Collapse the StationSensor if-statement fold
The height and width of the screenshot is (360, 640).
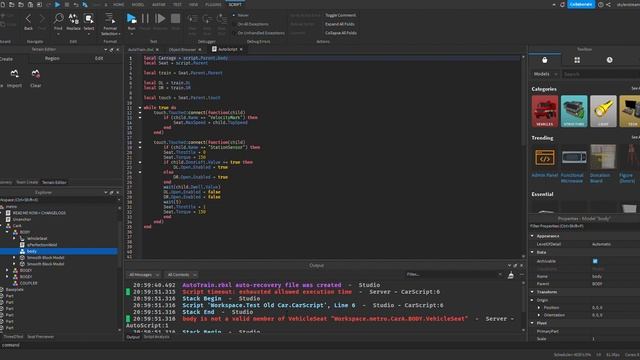pos(140,147)
